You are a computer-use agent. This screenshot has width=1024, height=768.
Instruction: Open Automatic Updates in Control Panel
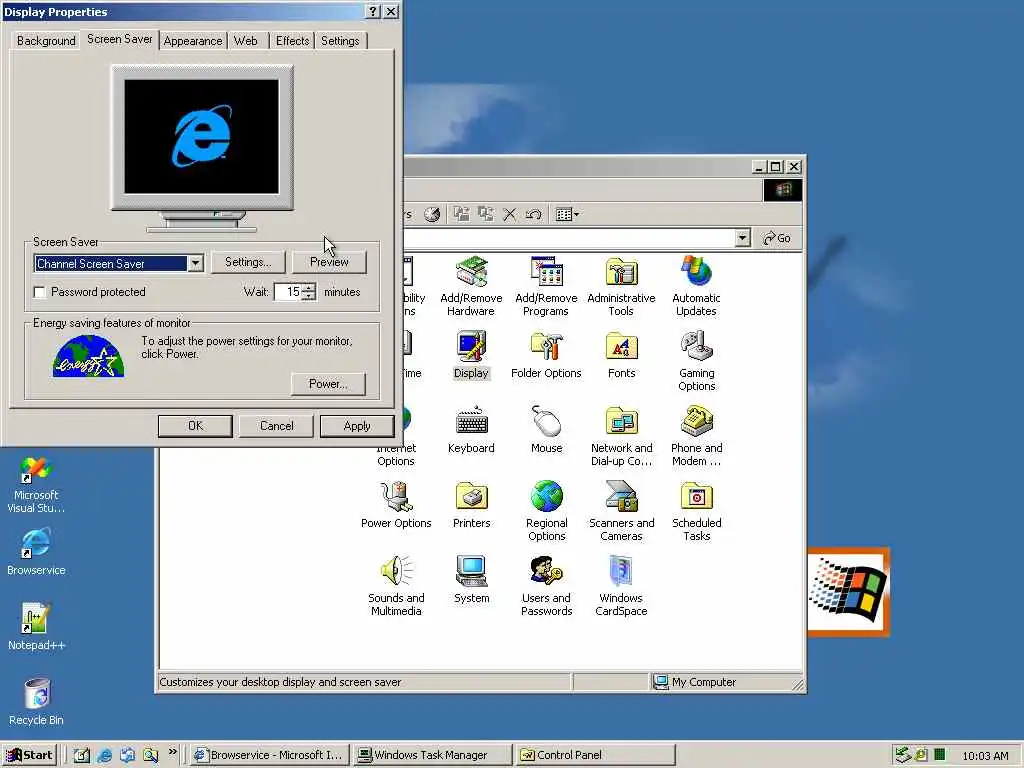(x=696, y=285)
